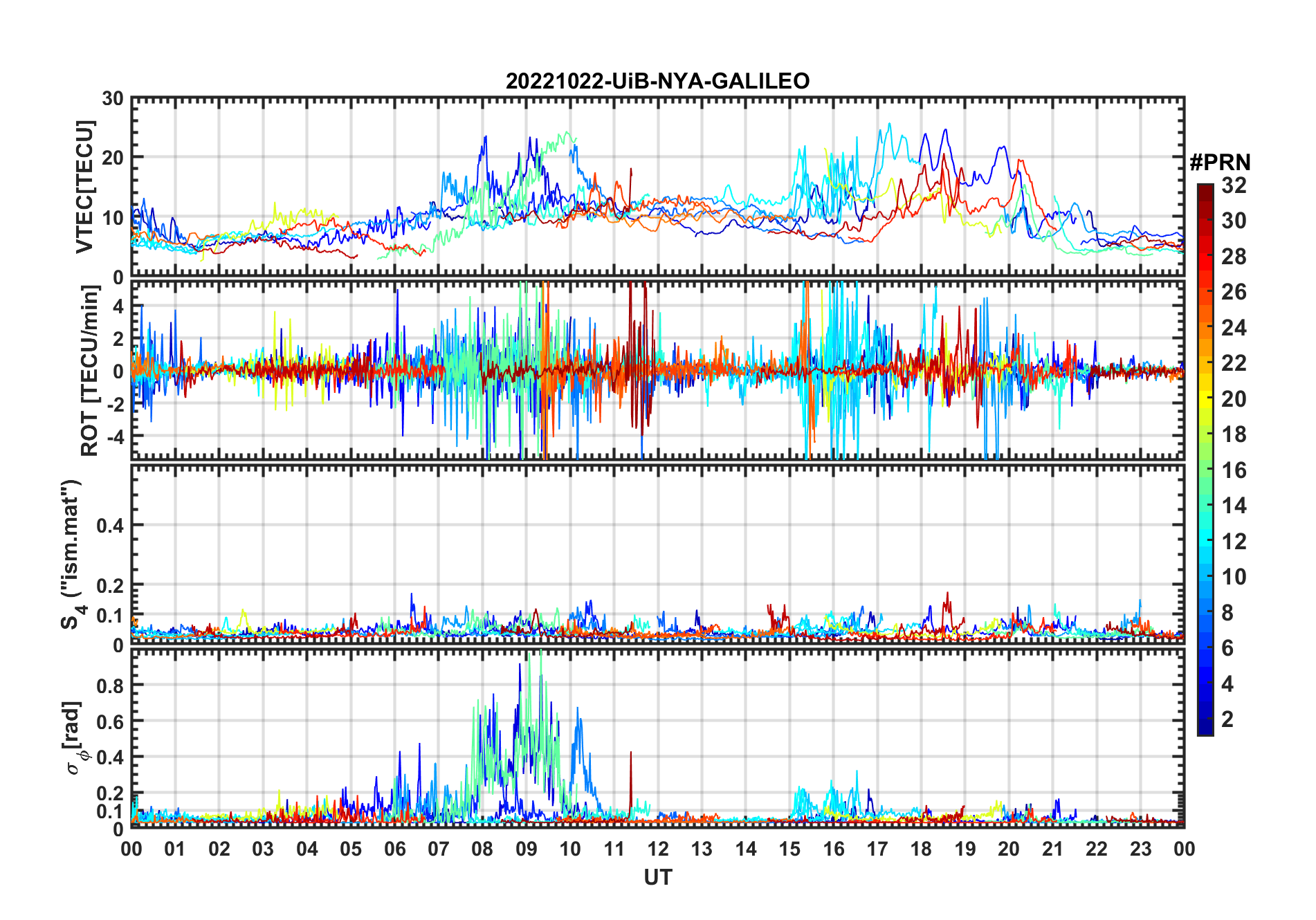Viewport: 1316px width, 920px height.
Task: Click the #PRN colorbar title
Action: [x=1220, y=163]
